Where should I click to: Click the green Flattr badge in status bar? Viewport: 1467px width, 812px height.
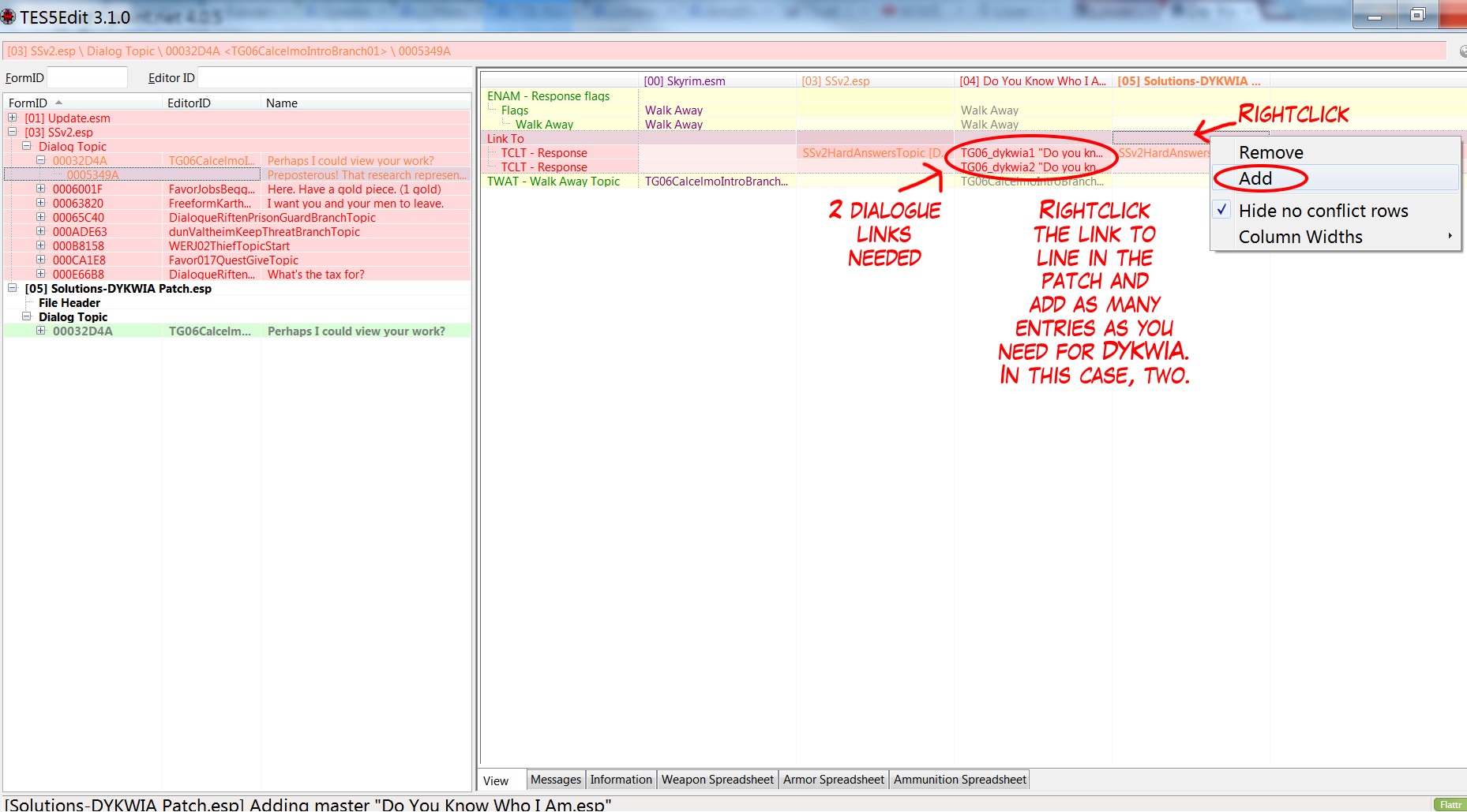1450,804
